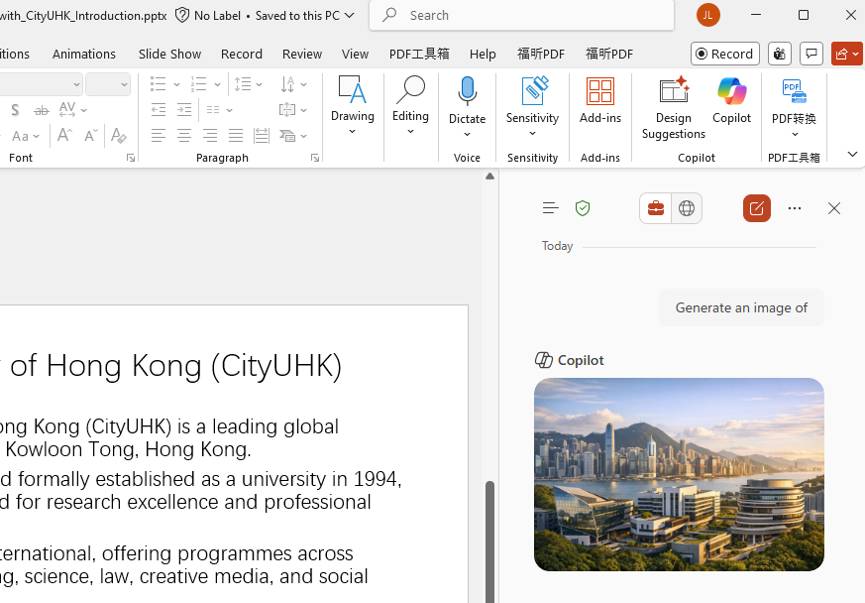Viewport: 865px width, 603px height.
Task: Open the Add-ins gallery
Action: point(600,100)
